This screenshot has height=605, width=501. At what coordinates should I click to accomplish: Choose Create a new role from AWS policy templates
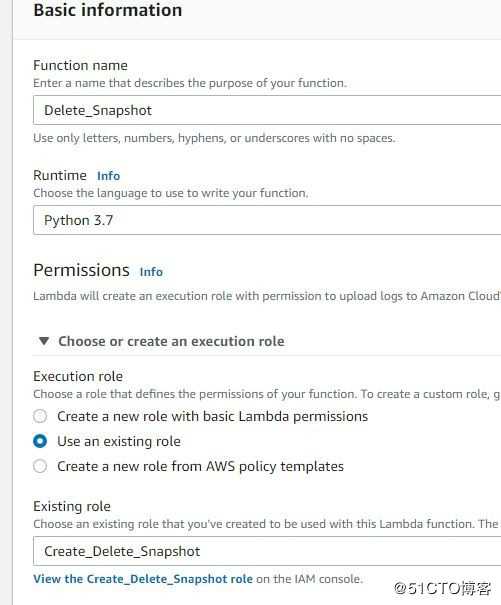tap(40, 466)
